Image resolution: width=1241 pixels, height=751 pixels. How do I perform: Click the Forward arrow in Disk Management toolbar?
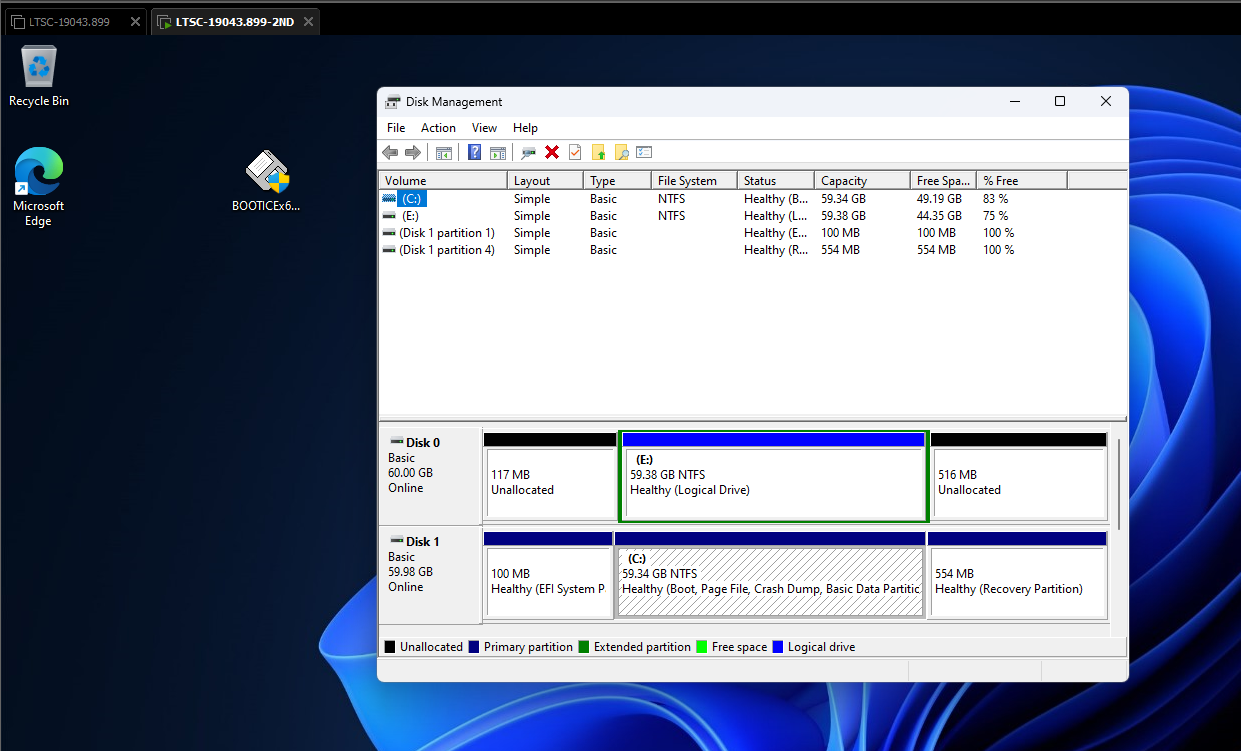(412, 152)
